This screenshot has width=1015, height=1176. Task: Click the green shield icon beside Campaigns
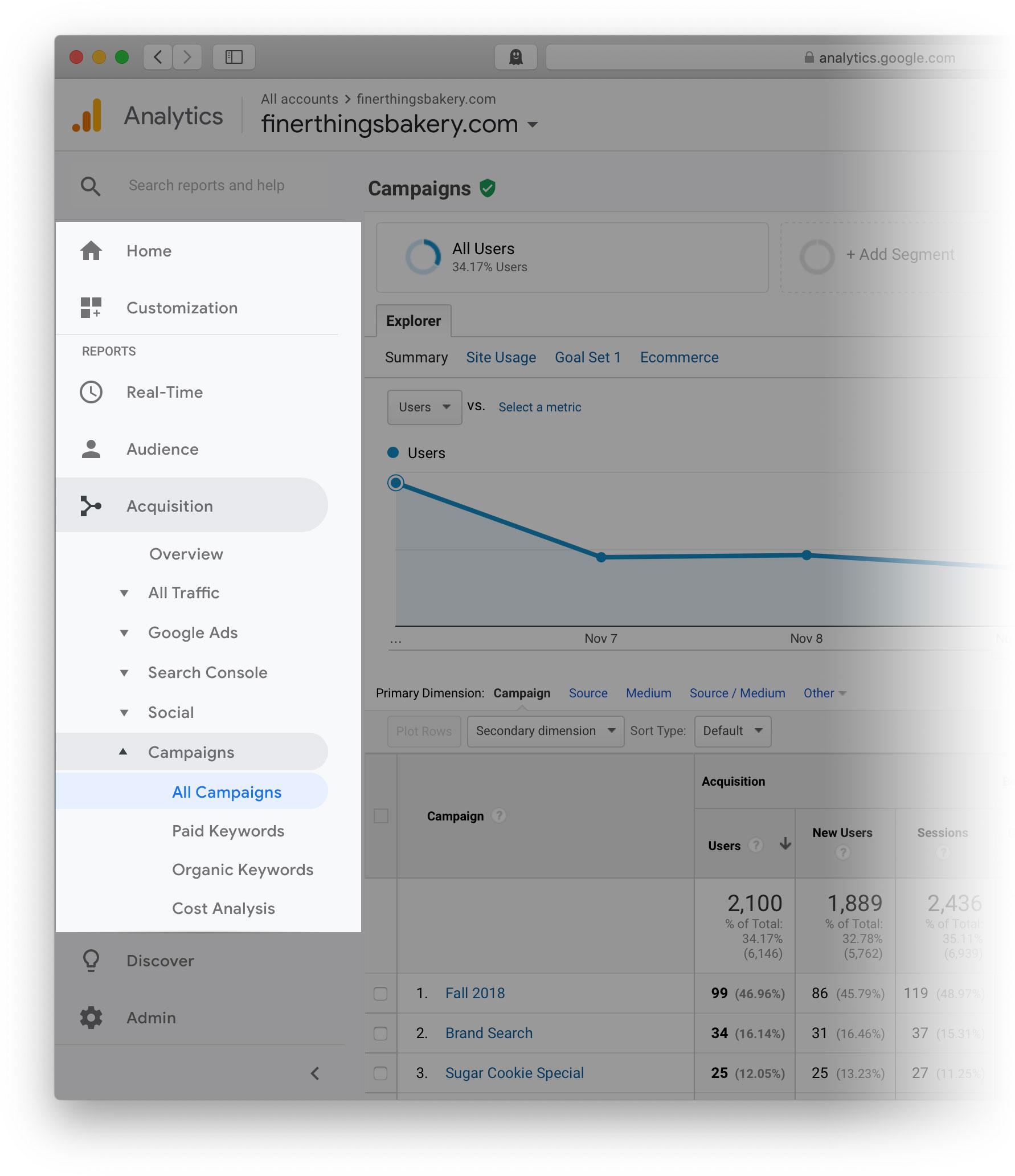(488, 188)
